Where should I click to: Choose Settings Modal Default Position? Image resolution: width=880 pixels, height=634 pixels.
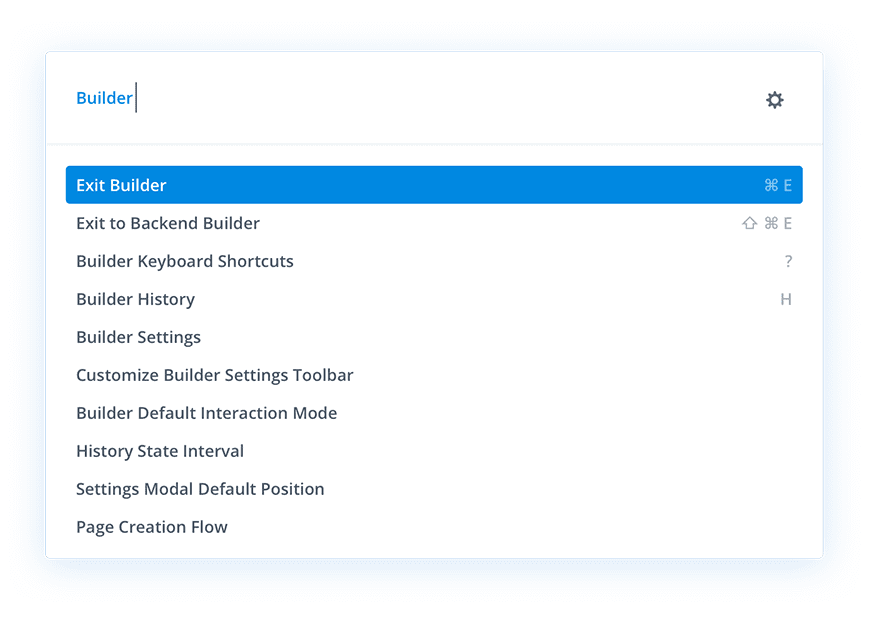(x=434, y=489)
